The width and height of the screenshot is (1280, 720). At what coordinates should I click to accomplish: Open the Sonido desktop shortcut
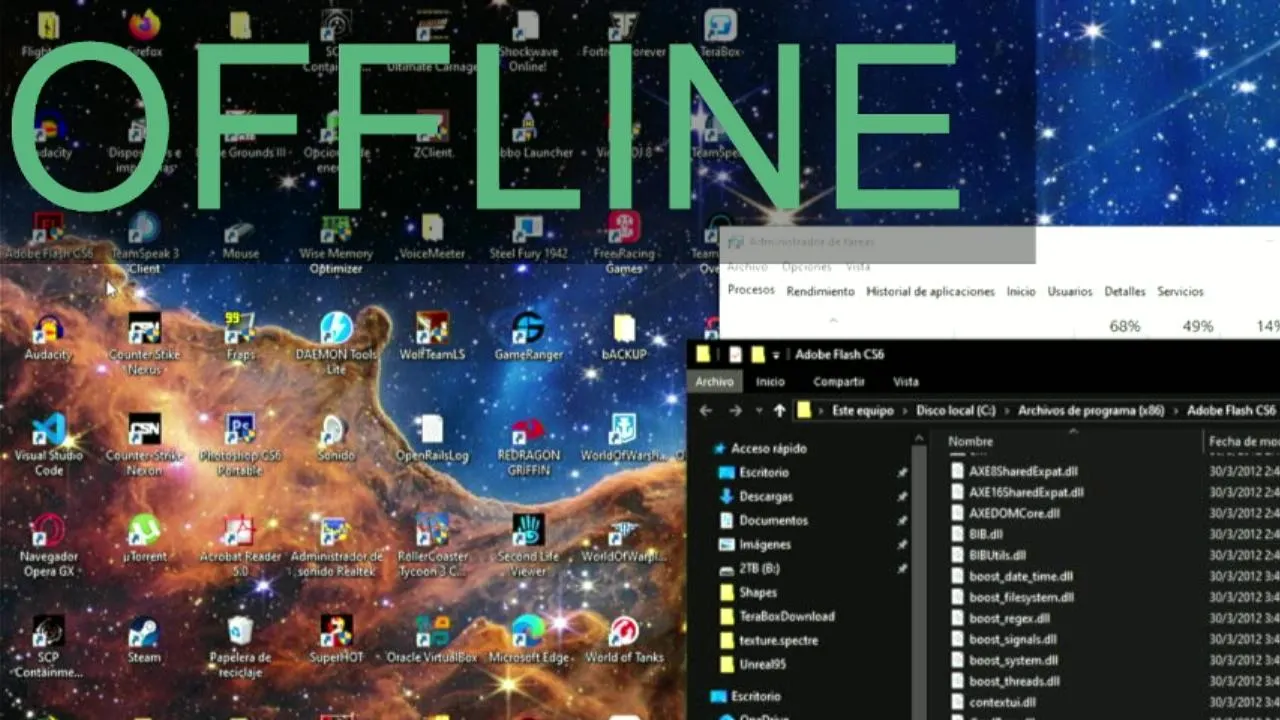[x=336, y=437]
